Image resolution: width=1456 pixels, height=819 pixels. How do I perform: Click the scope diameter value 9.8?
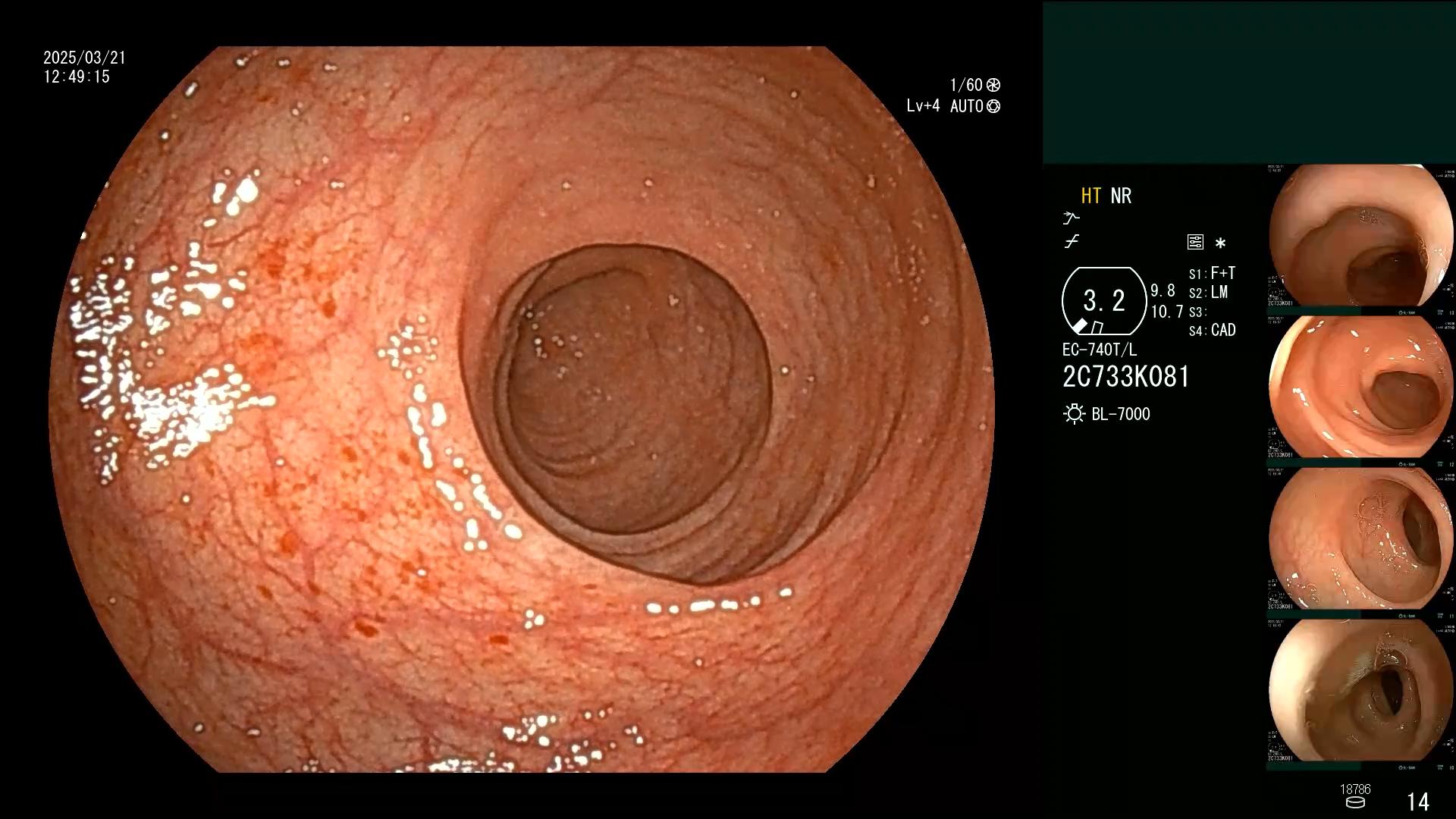1163,291
